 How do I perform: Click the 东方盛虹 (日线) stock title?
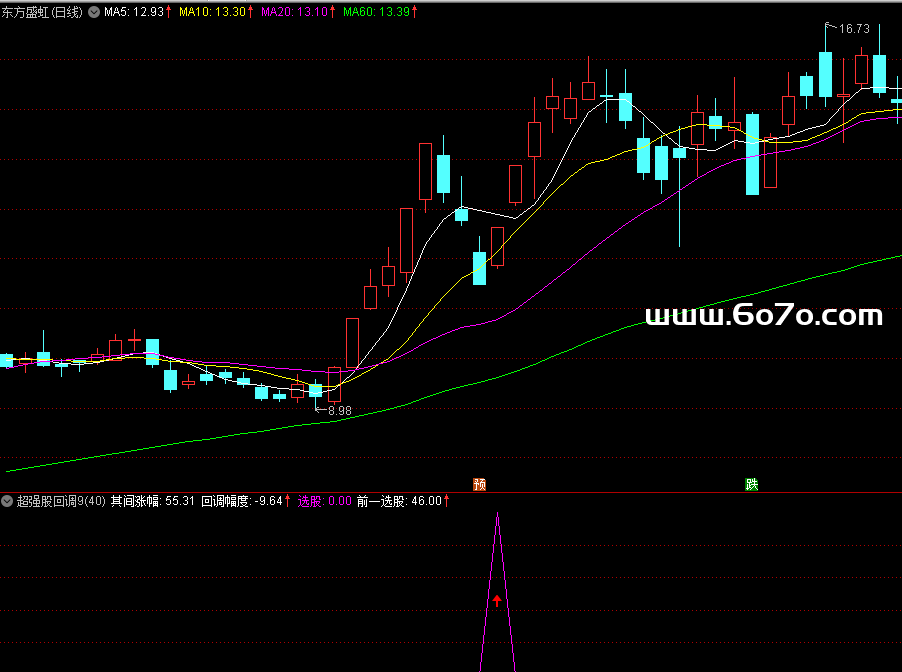42,12
